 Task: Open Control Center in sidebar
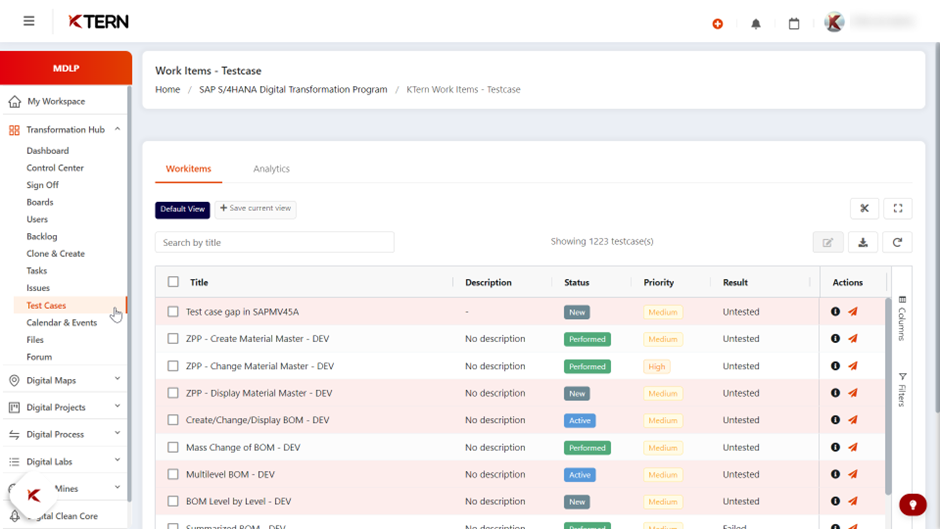55,168
